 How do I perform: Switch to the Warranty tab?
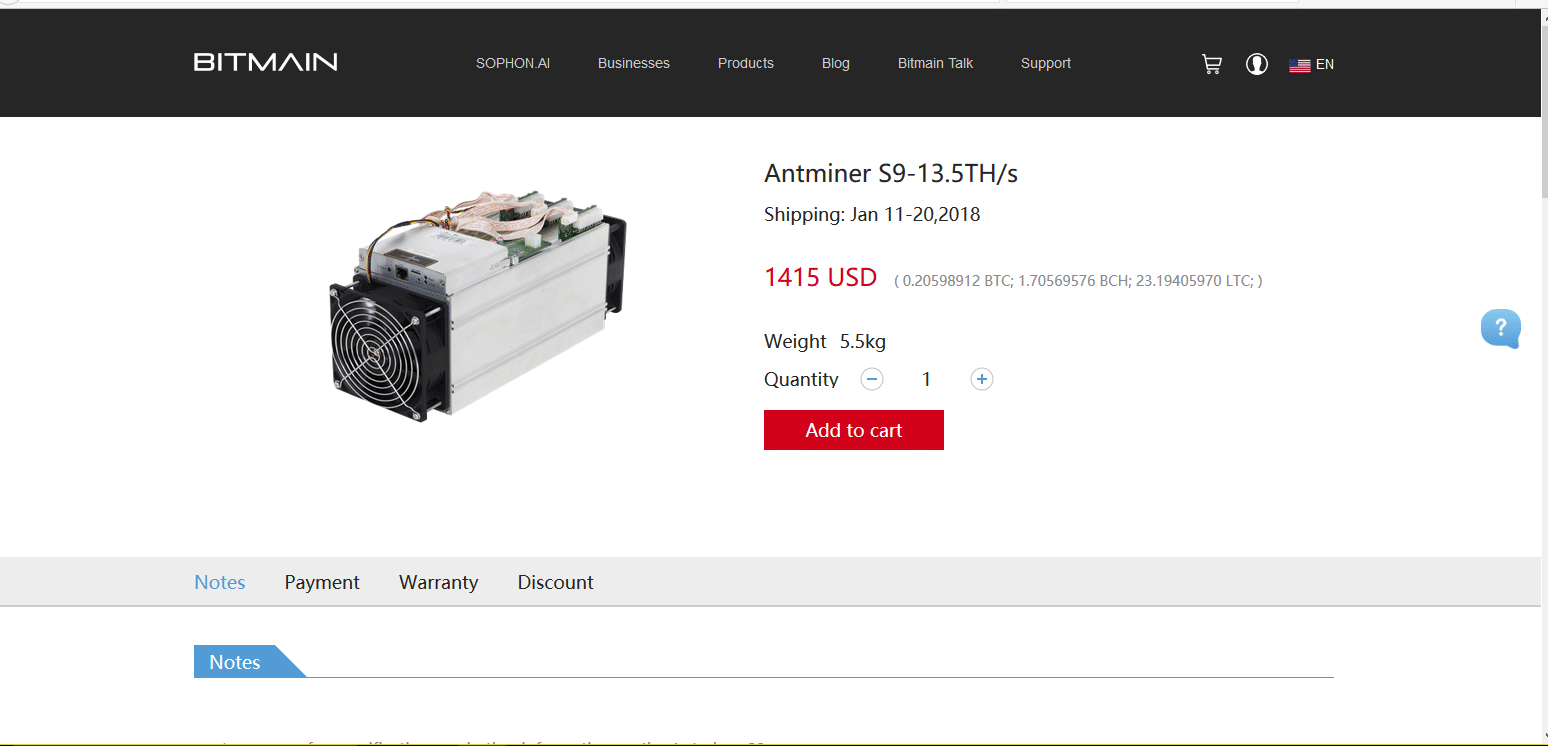coord(438,582)
